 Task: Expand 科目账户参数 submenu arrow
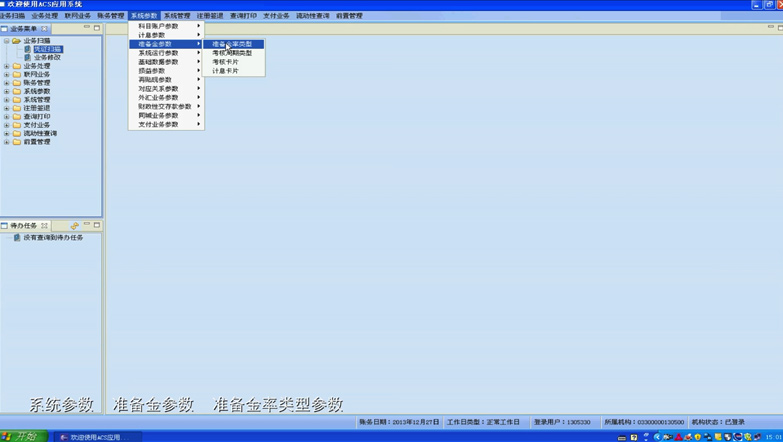[x=198, y=26]
